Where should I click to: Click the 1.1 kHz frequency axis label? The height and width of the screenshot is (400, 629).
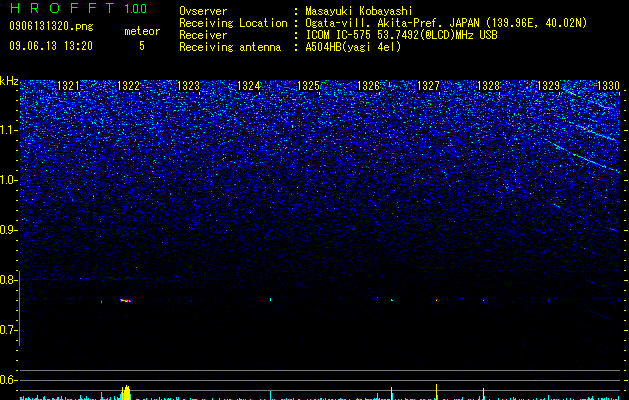(9, 130)
